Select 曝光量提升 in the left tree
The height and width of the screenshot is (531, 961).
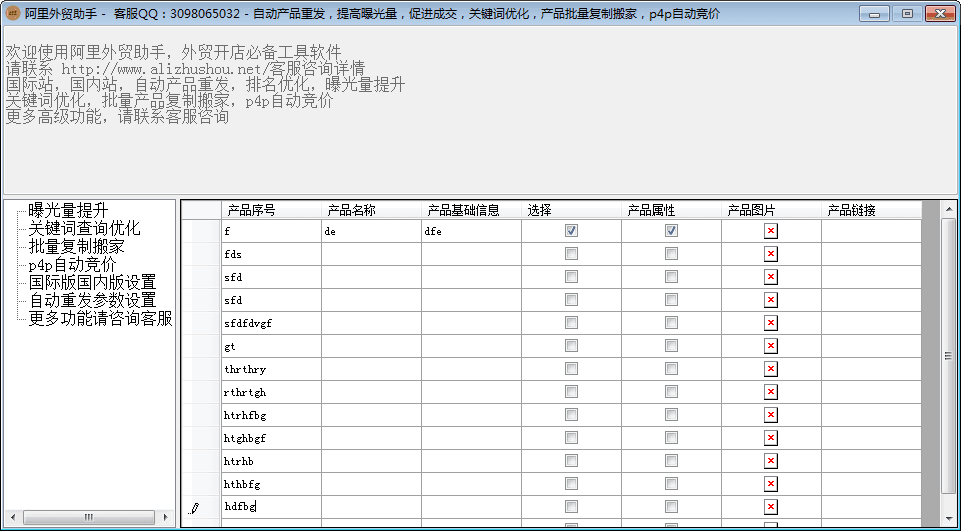68,210
